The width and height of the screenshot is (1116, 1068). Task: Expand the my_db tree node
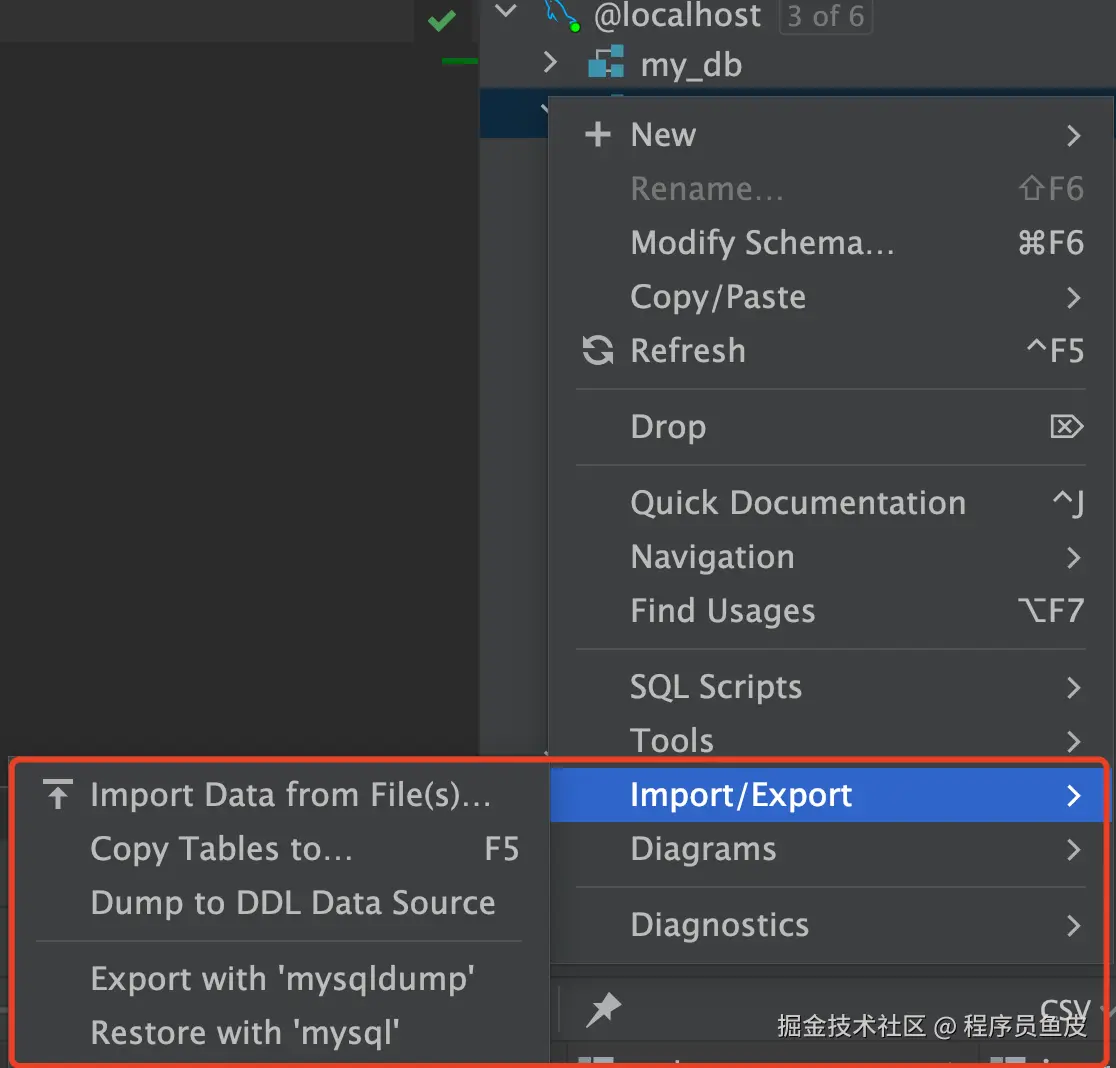coord(549,64)
